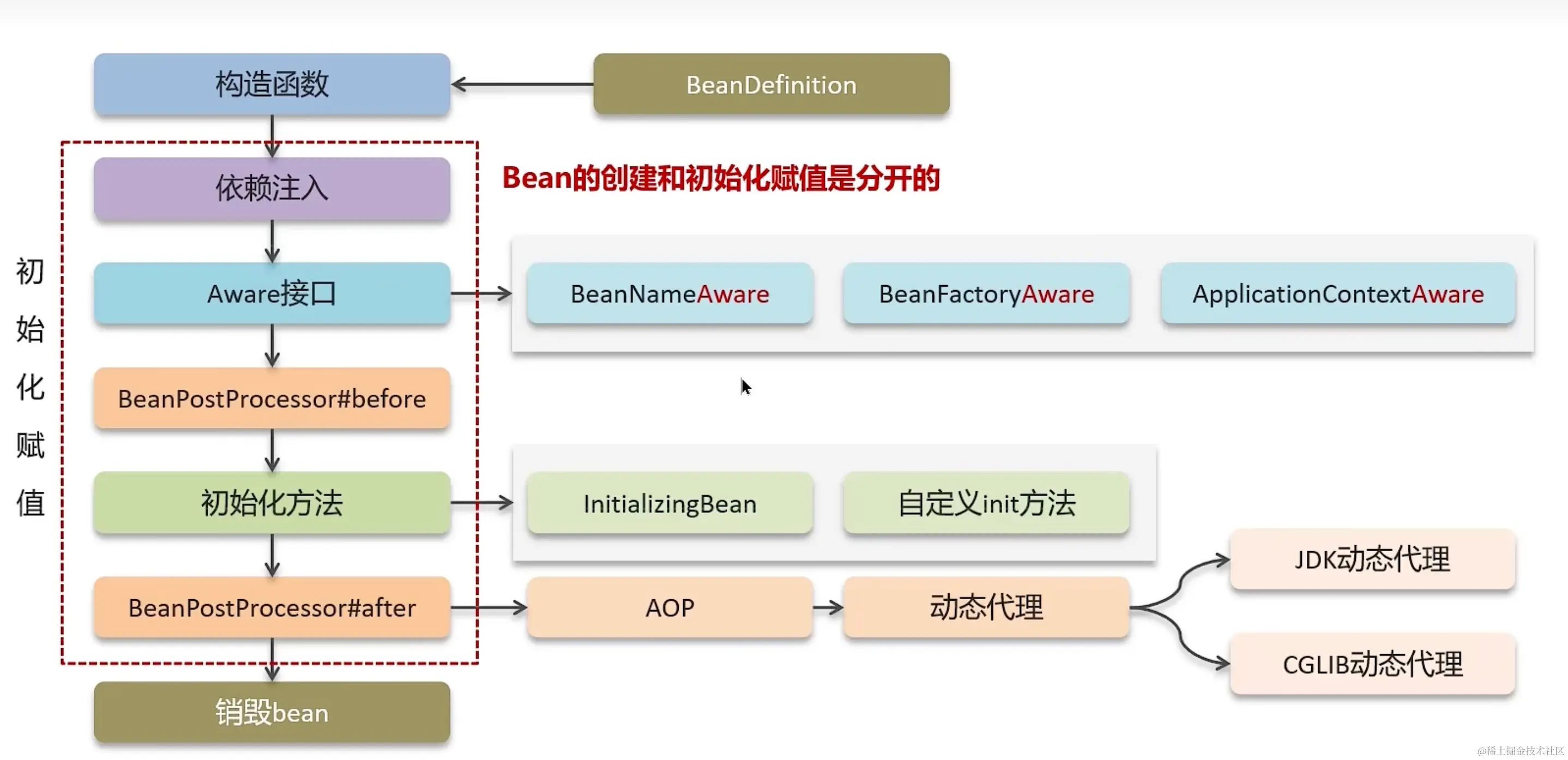1568x760 pixels.
Task: Click the red heading Bean的创建和初始化赋值是分开的
Action: coord(721,178)
